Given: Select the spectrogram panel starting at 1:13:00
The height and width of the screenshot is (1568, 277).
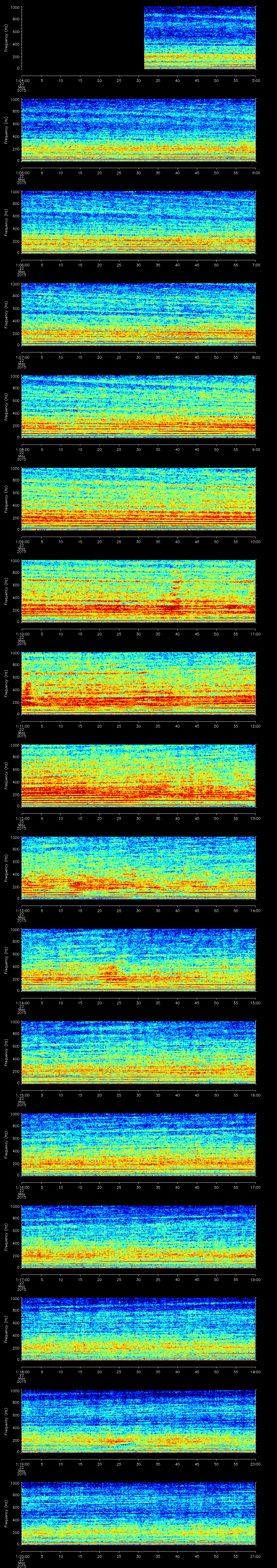Looking at the screenshot, I should (x=139, y=869).
